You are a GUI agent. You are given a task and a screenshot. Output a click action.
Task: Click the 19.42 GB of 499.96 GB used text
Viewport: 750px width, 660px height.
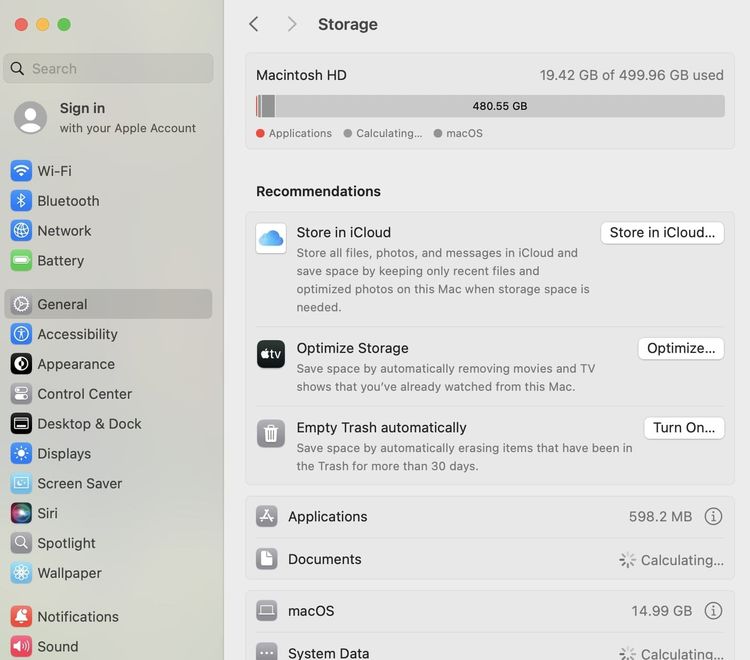tap(631, 75)
